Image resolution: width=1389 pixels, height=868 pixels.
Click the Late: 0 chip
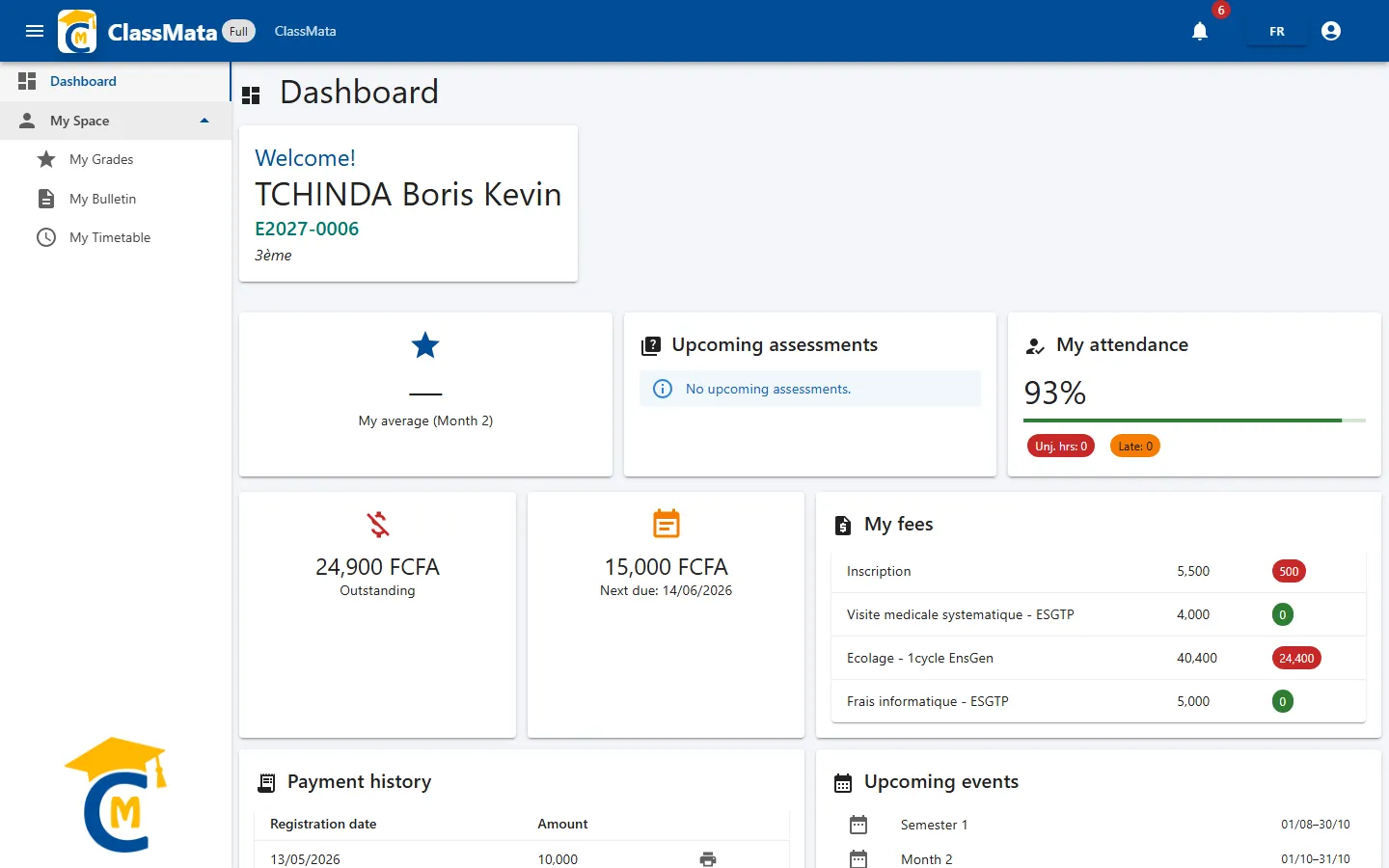[x=1135, y=447]
